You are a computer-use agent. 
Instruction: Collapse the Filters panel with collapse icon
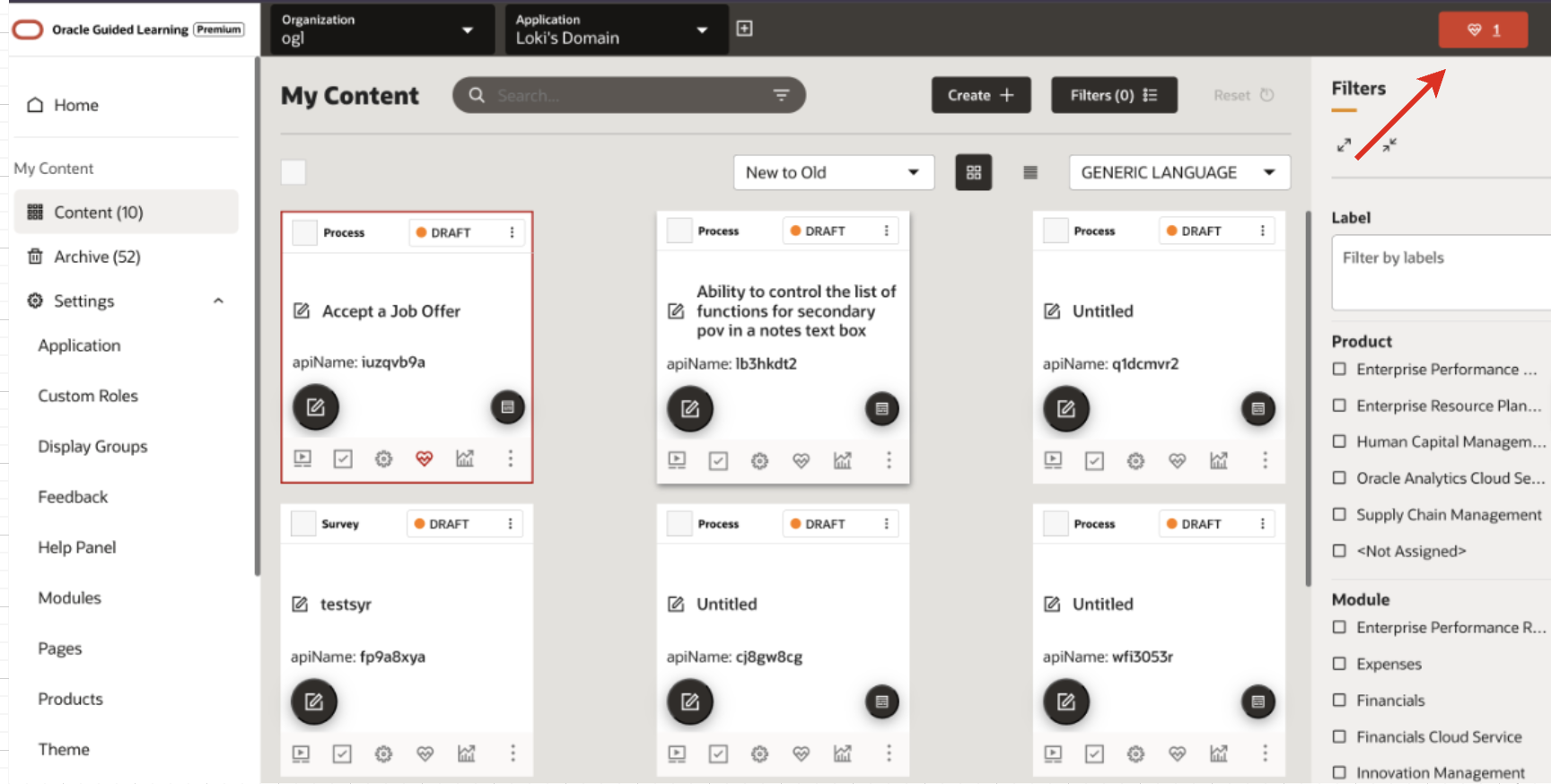[1389, 144]
